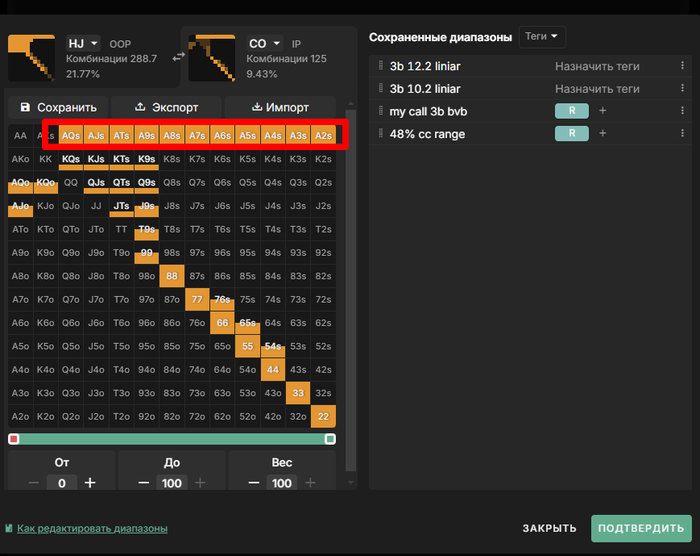700x556 pixels.
Task: Click Назначить теги for 3b 10.2 liniar
Action: pos(597,89)
